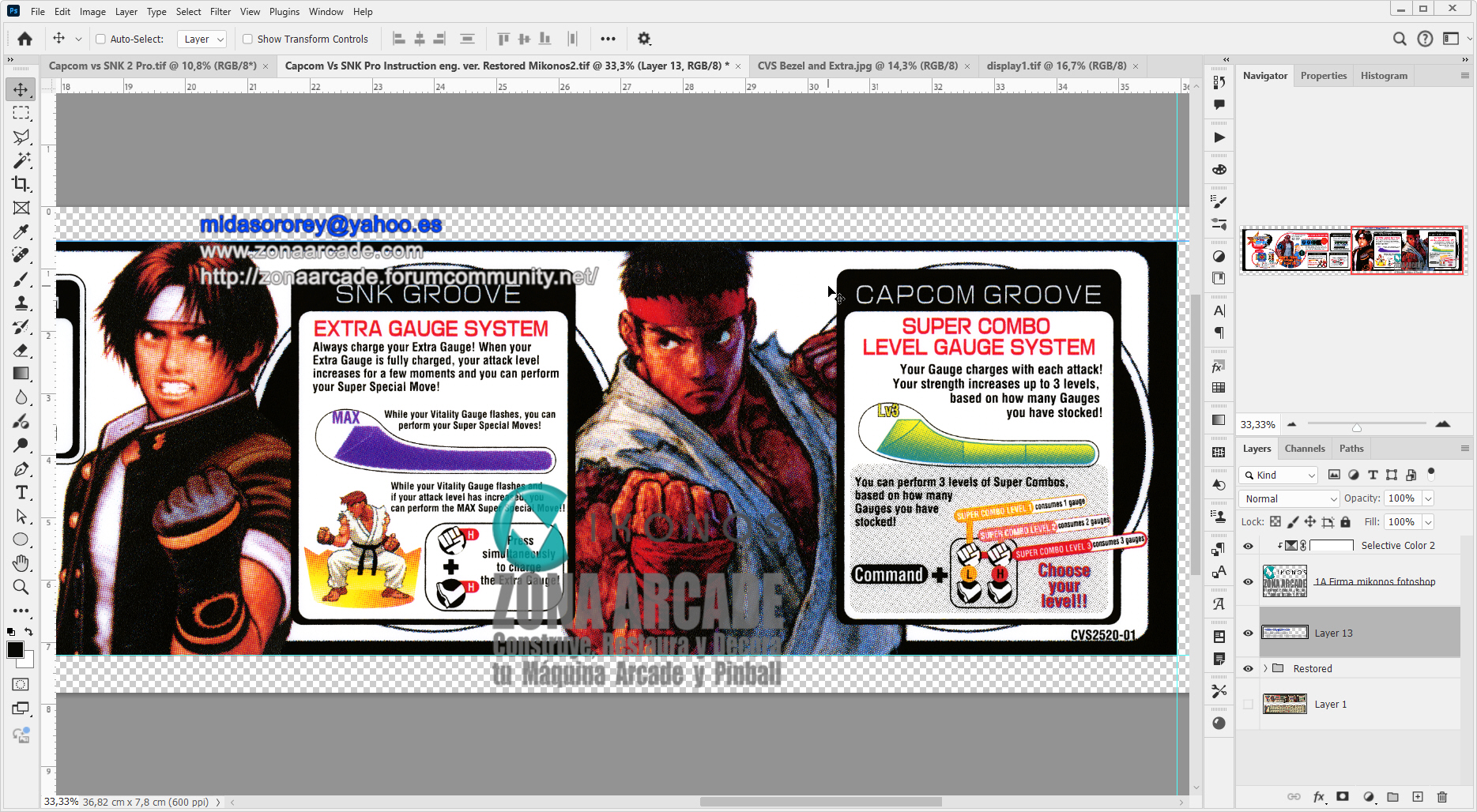Click the first document preview in Navigator
Screen dimensions: 1477x812
click(x=1295, y=250)
